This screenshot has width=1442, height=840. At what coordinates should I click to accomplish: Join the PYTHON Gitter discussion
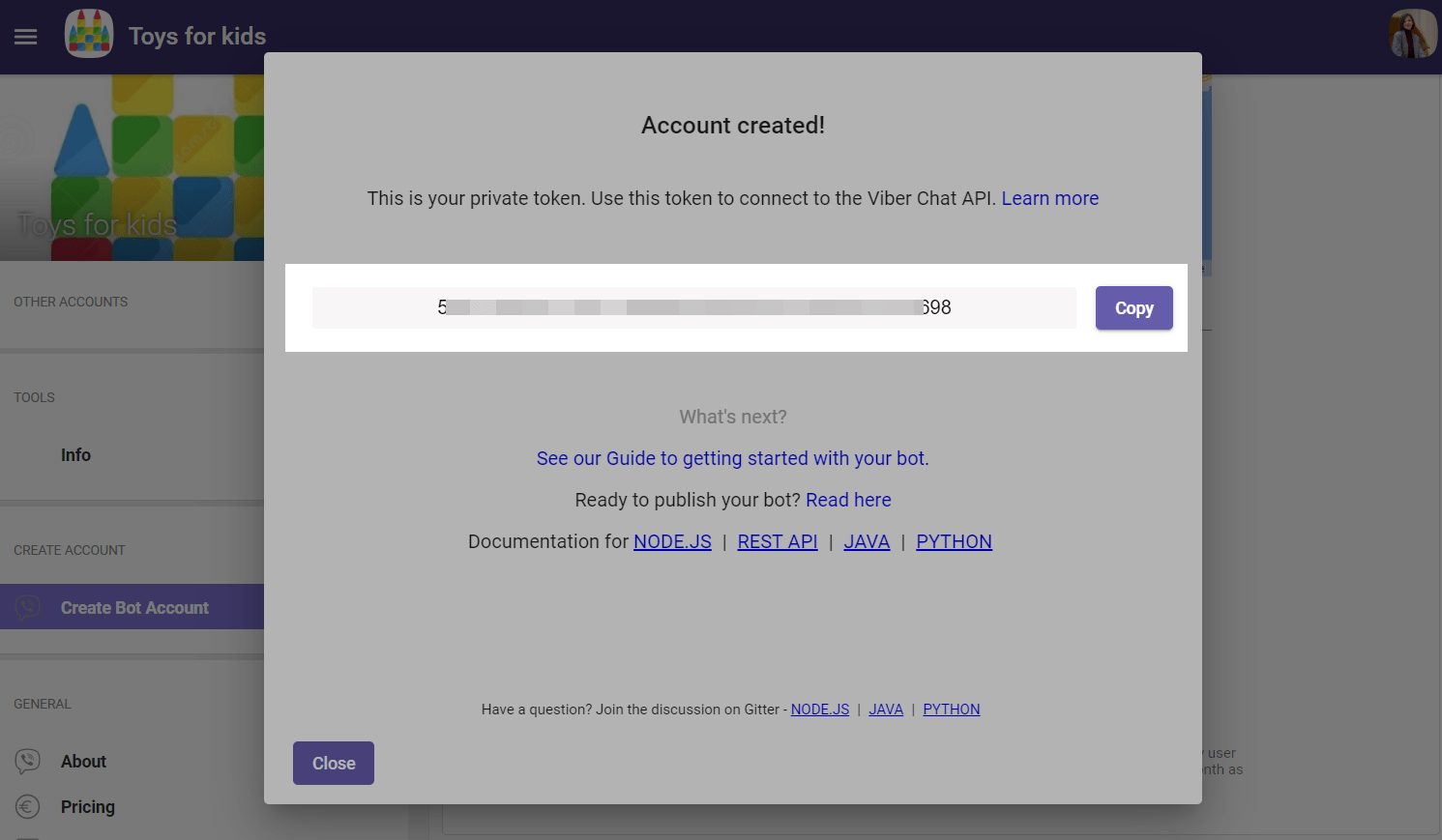pos(951,710)
